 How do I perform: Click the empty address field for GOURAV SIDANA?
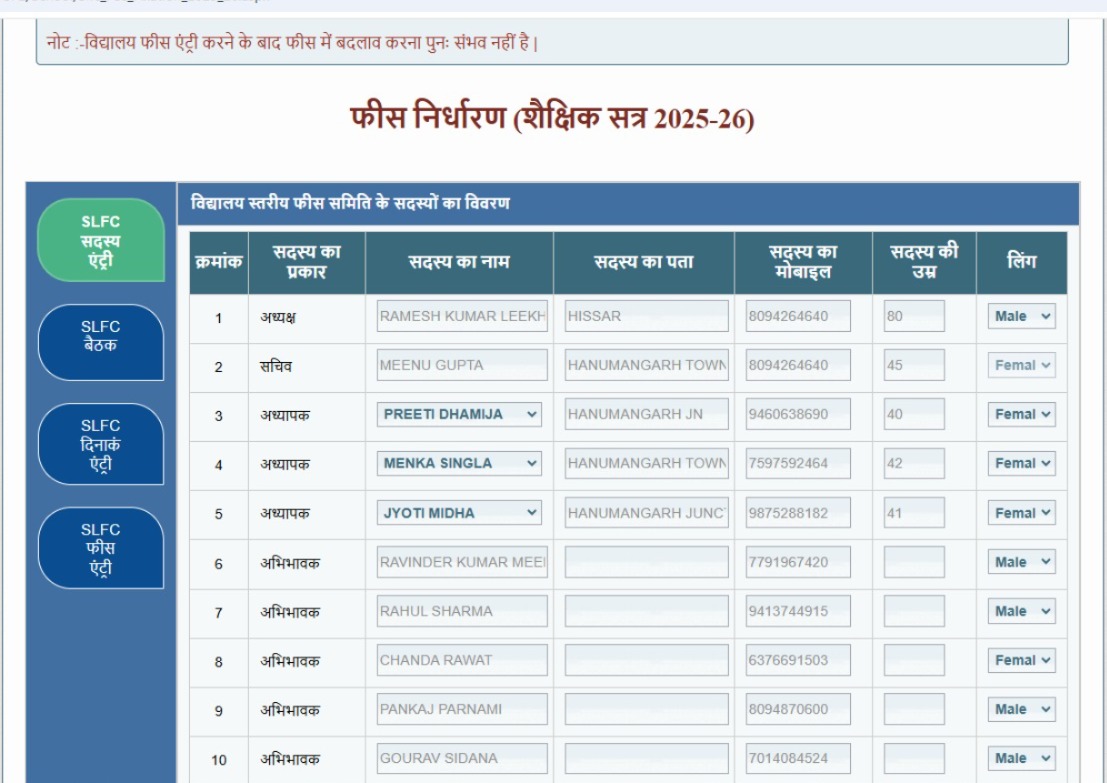646,758
